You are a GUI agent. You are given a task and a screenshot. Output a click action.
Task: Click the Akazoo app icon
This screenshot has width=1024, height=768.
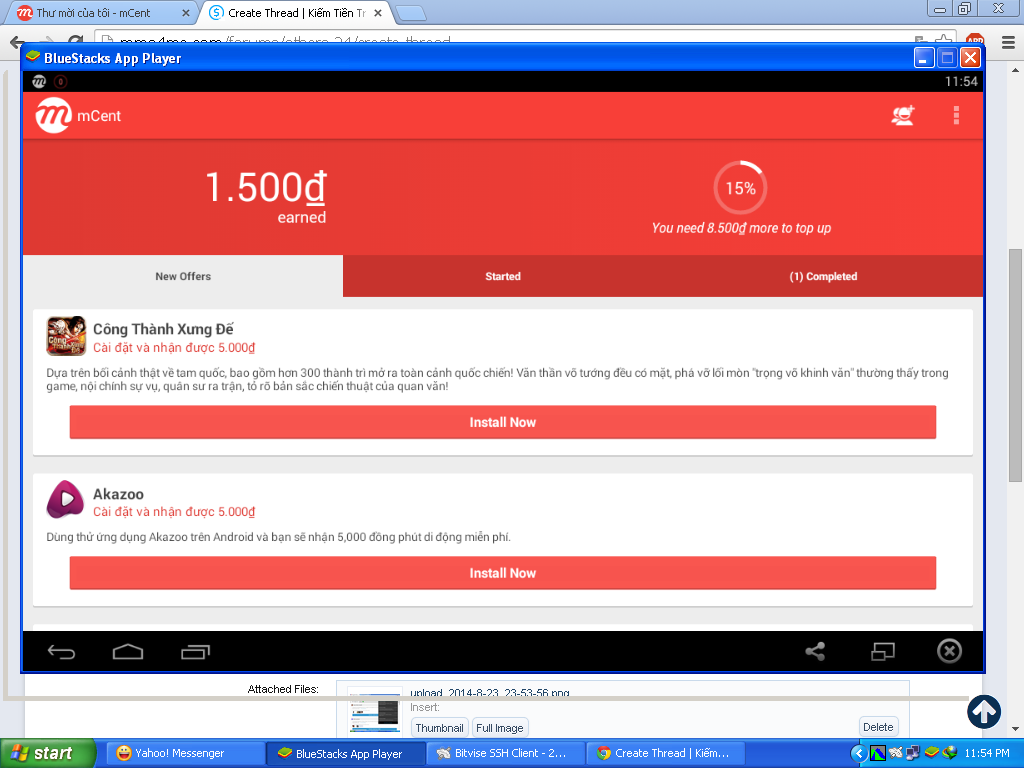65,500
